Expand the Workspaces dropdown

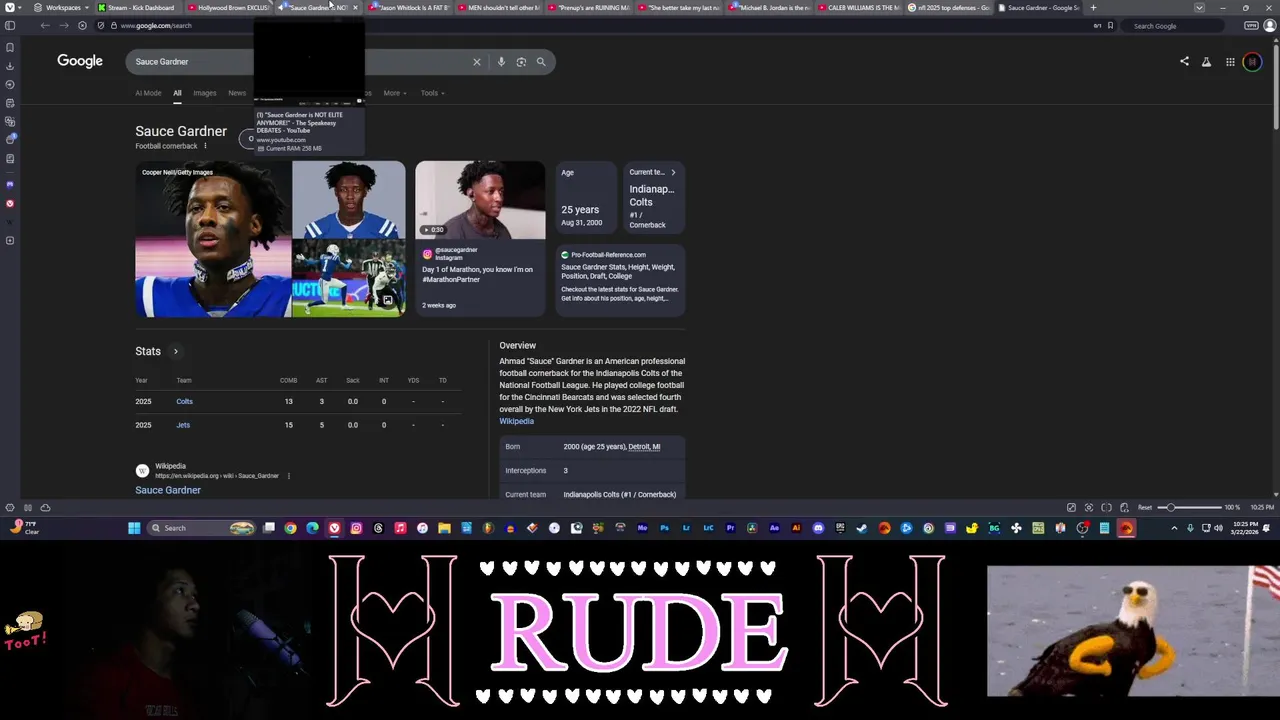tap(62, 7)
